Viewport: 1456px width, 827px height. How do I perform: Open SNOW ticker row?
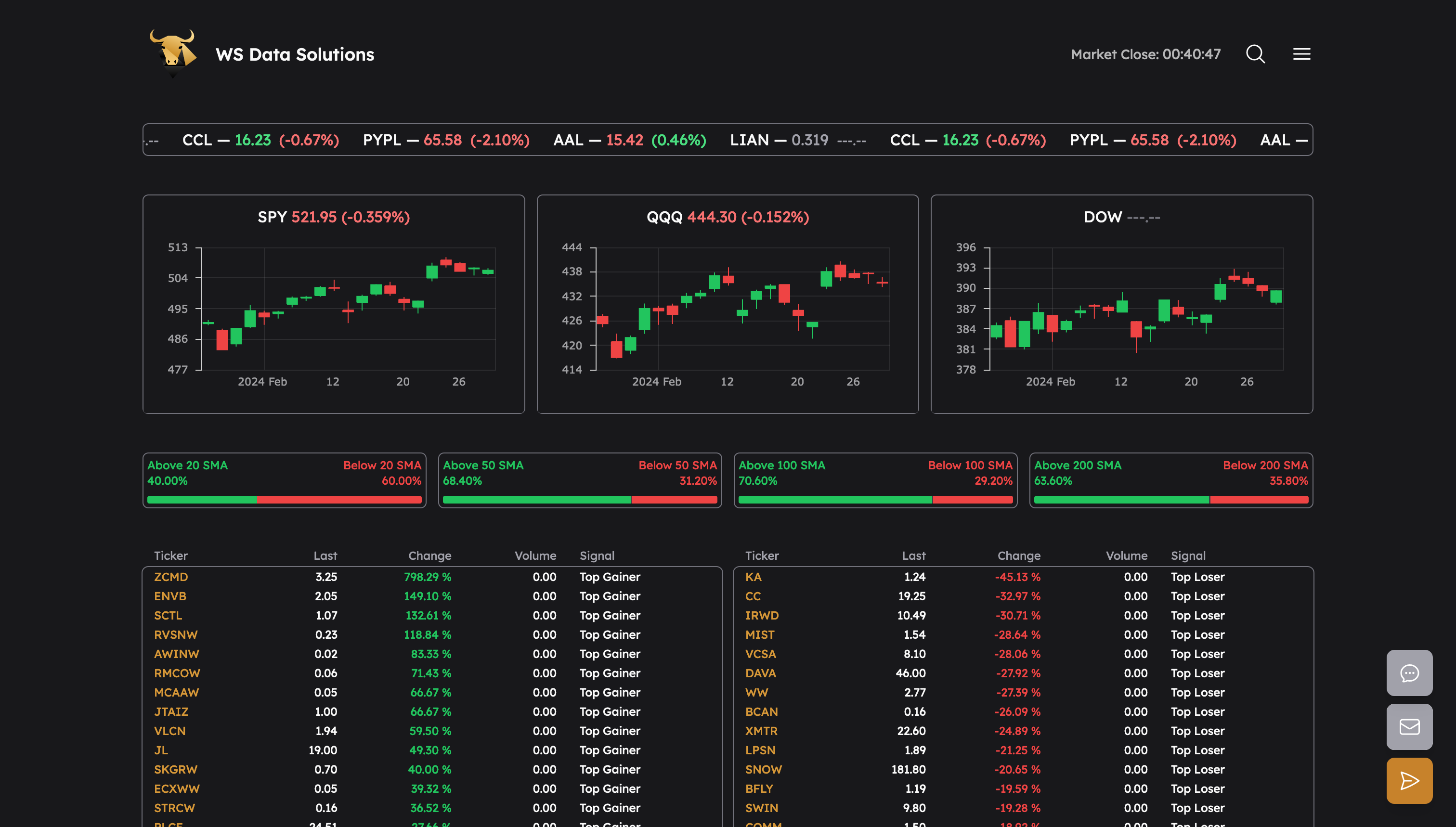click(1023, 770)
